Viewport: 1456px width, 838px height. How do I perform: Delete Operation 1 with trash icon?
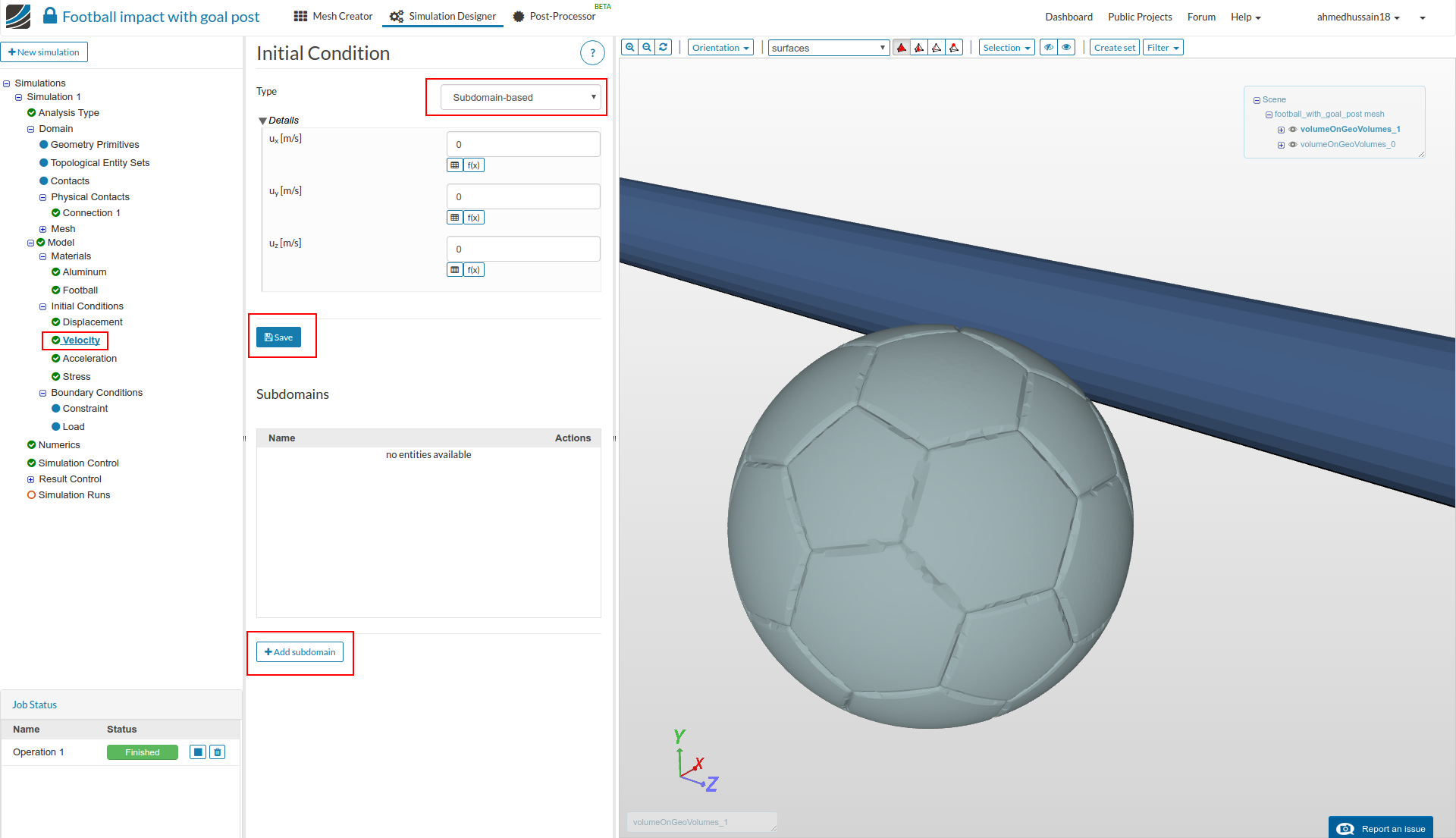pyautogui.click(x=218, y=752)
